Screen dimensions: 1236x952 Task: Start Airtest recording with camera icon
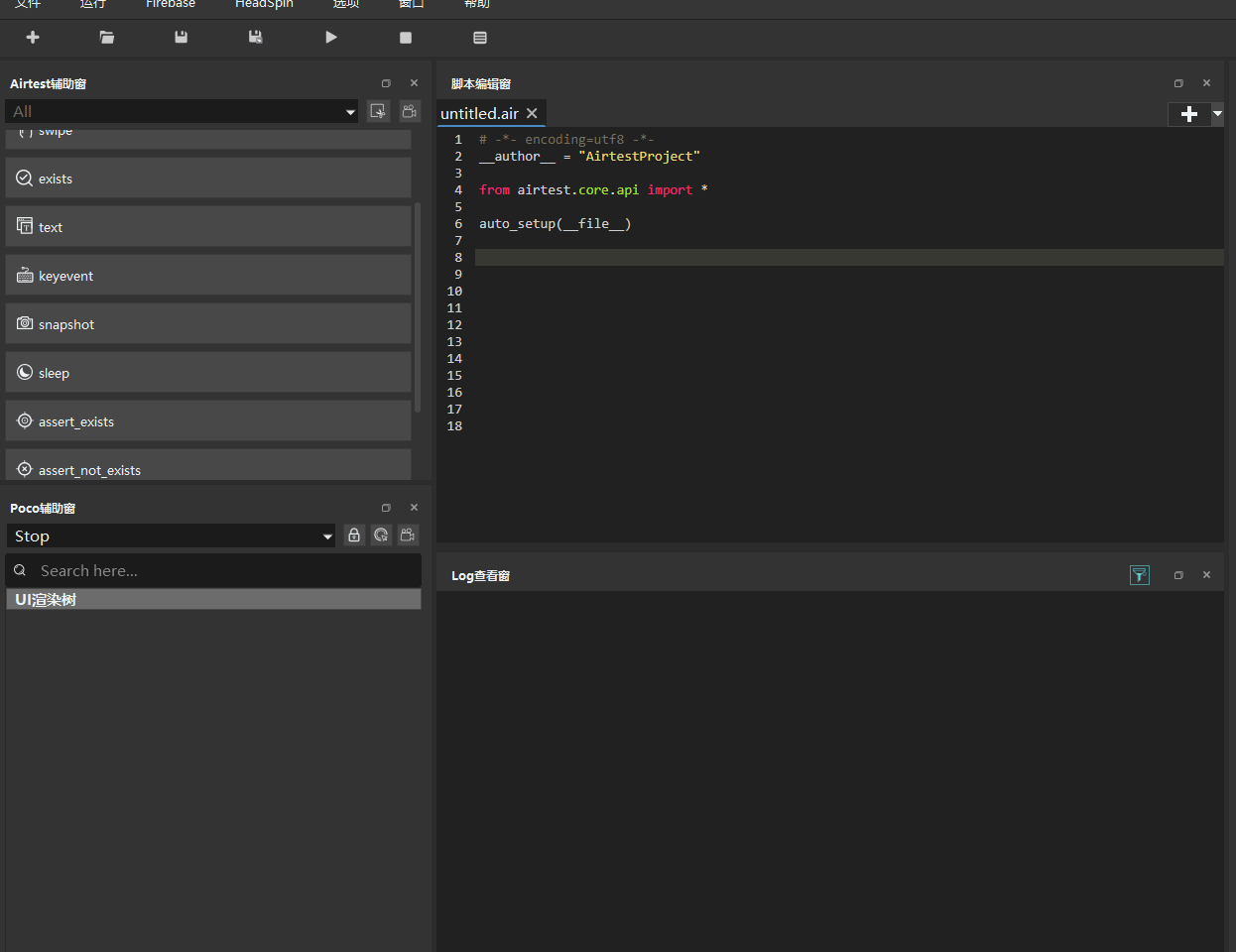point(410,111)
